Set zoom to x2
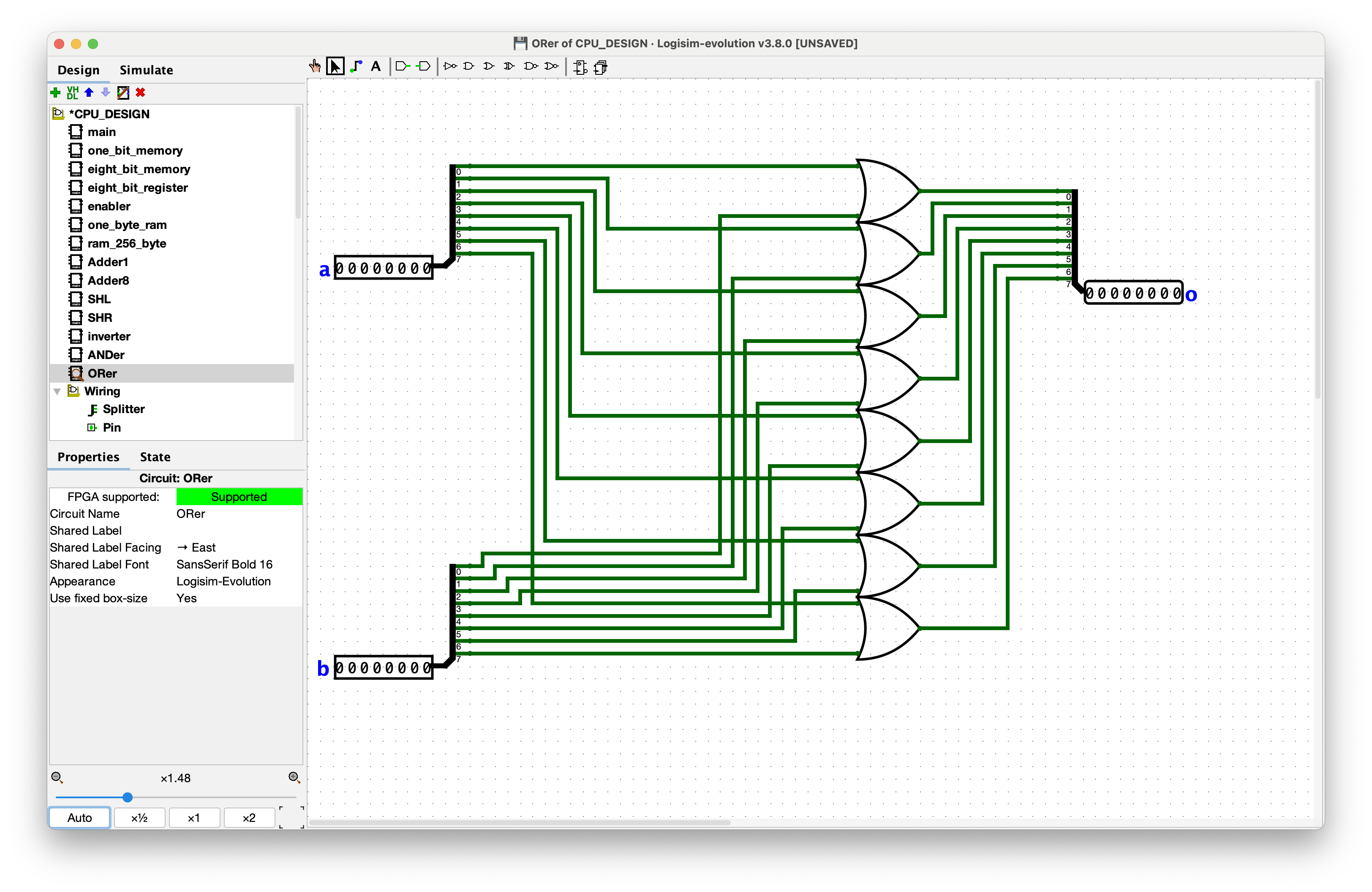This screenshot has height=892, width=1372. 249,818
